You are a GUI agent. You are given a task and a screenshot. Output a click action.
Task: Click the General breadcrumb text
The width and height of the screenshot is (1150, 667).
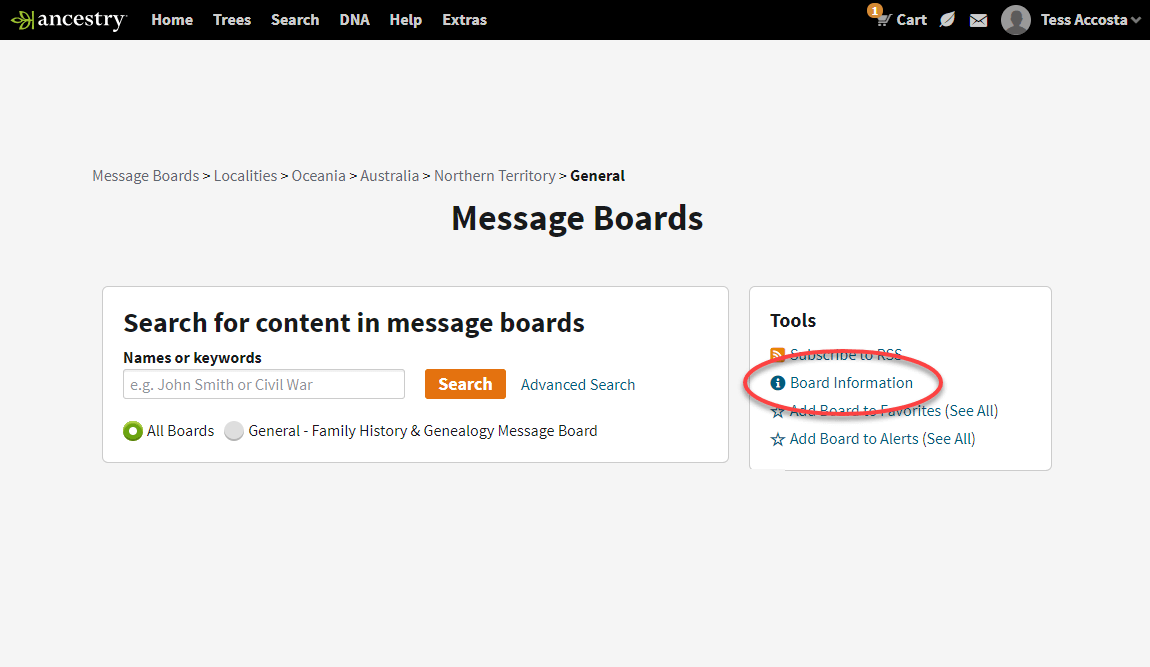point(598,176)
